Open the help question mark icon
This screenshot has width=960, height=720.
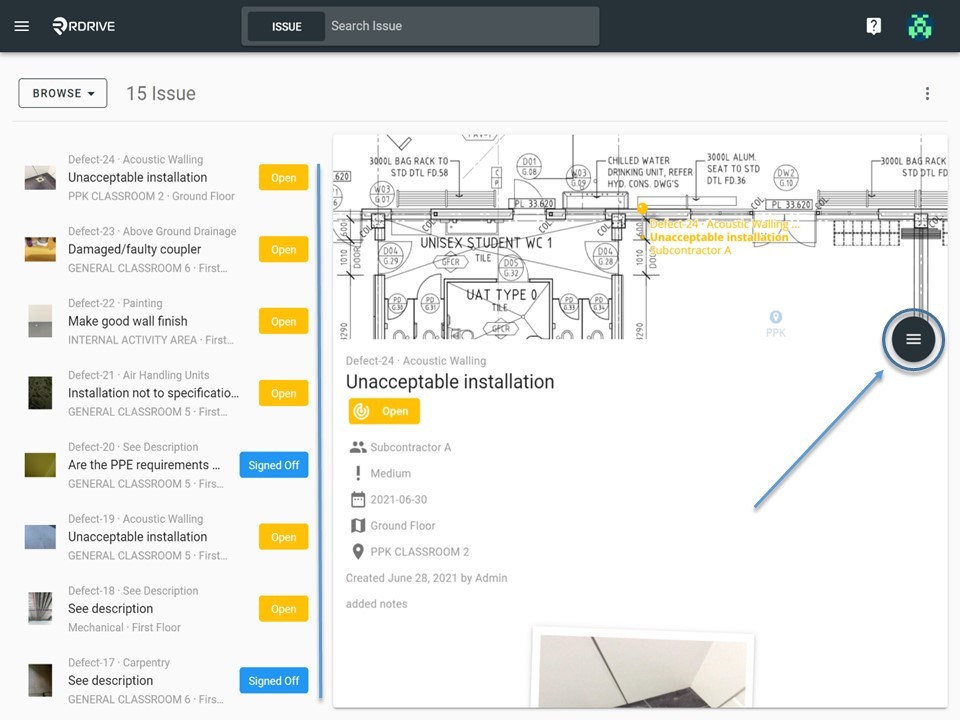tap(874, 26)
